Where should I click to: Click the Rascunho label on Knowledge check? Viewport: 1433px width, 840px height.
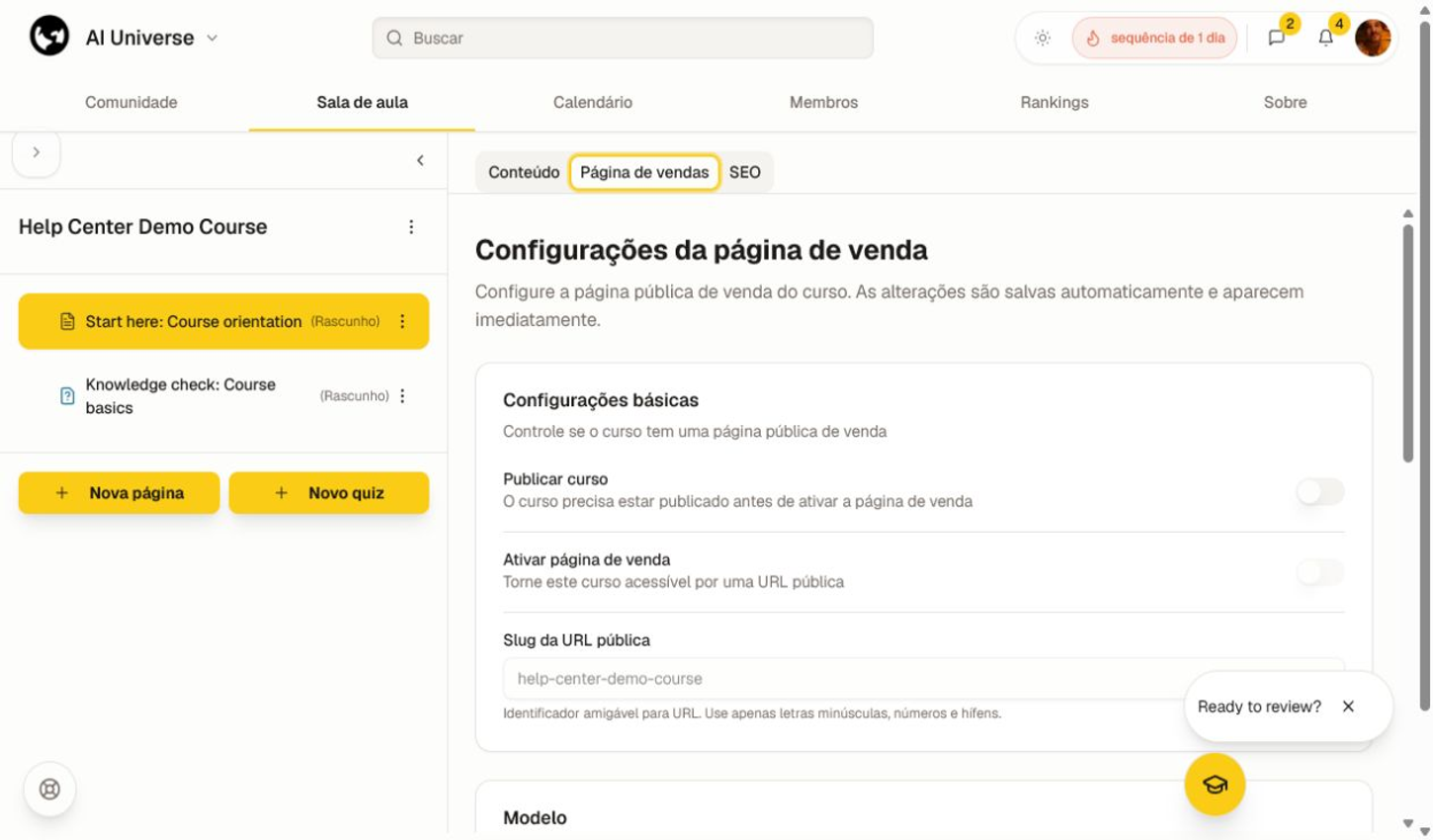coord(354,396)
